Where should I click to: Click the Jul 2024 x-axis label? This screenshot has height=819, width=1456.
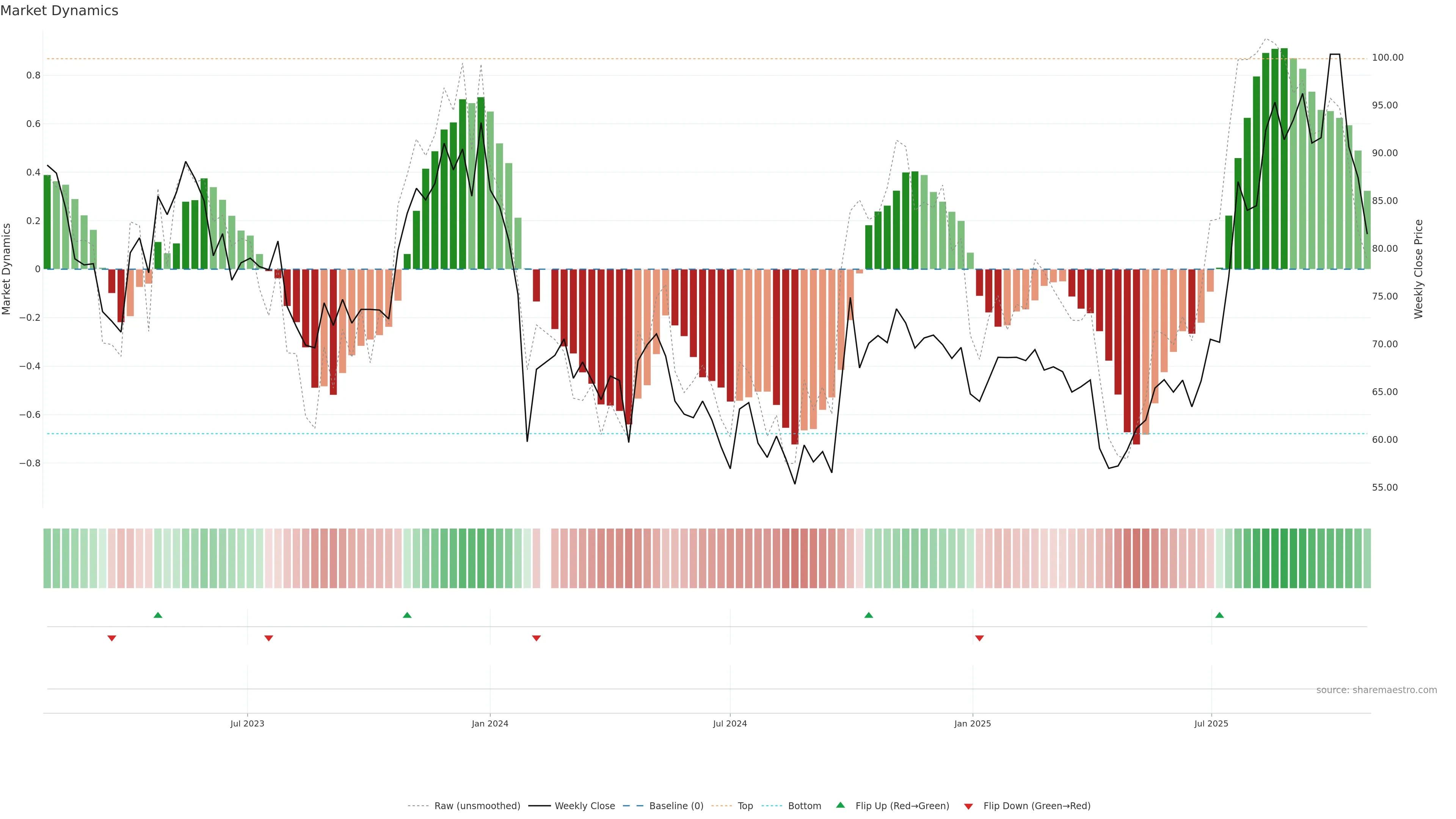coord(730,723)
